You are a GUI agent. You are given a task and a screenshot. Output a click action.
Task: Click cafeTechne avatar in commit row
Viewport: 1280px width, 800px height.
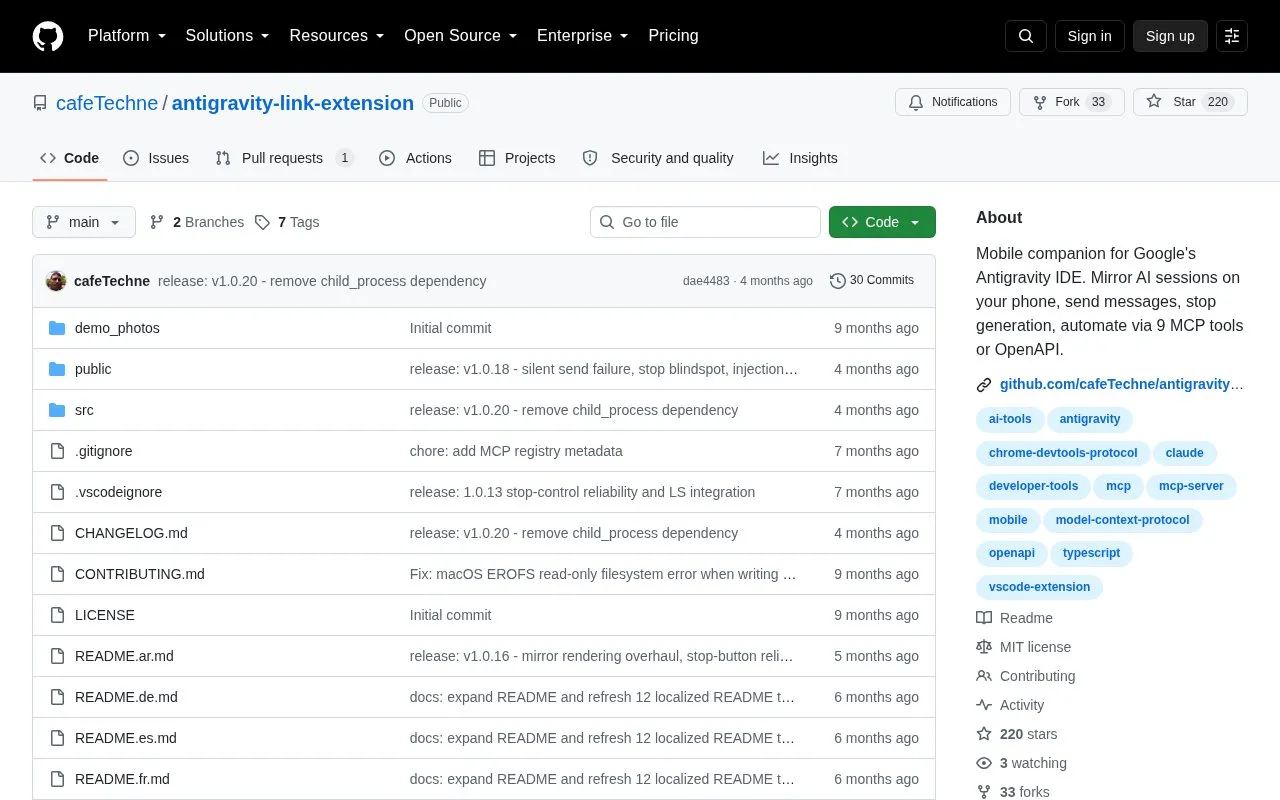pyautogui.click(x=56, y=281)
